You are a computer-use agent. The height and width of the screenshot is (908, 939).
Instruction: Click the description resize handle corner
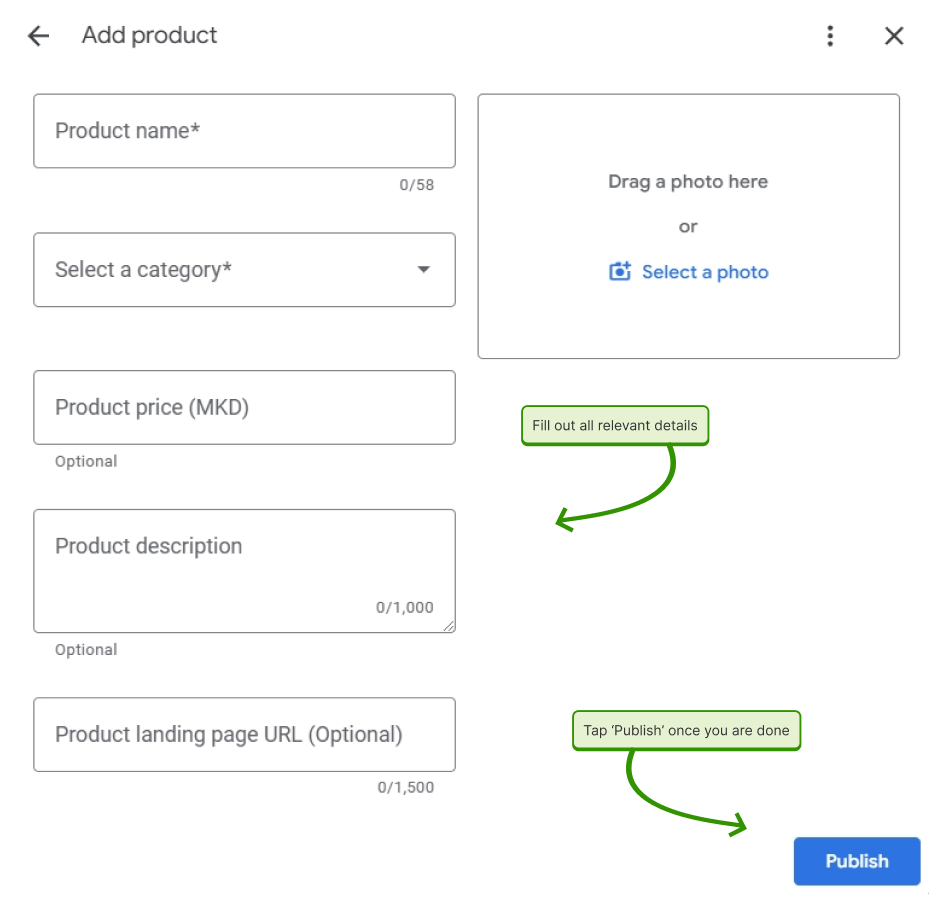point(449,626)
